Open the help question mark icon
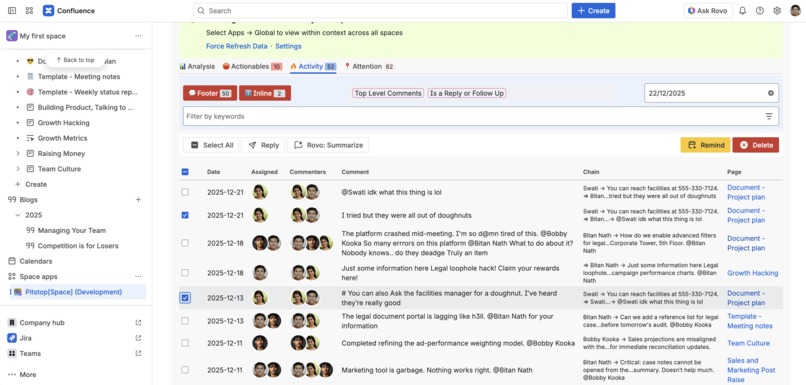Viewport: 806px width, 385px height. [760, 10]
